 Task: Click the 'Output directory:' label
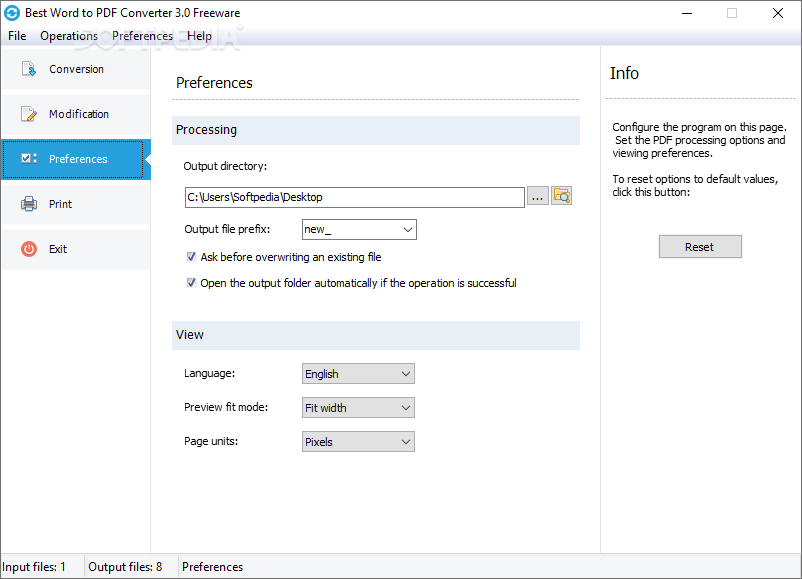point(225,166)
